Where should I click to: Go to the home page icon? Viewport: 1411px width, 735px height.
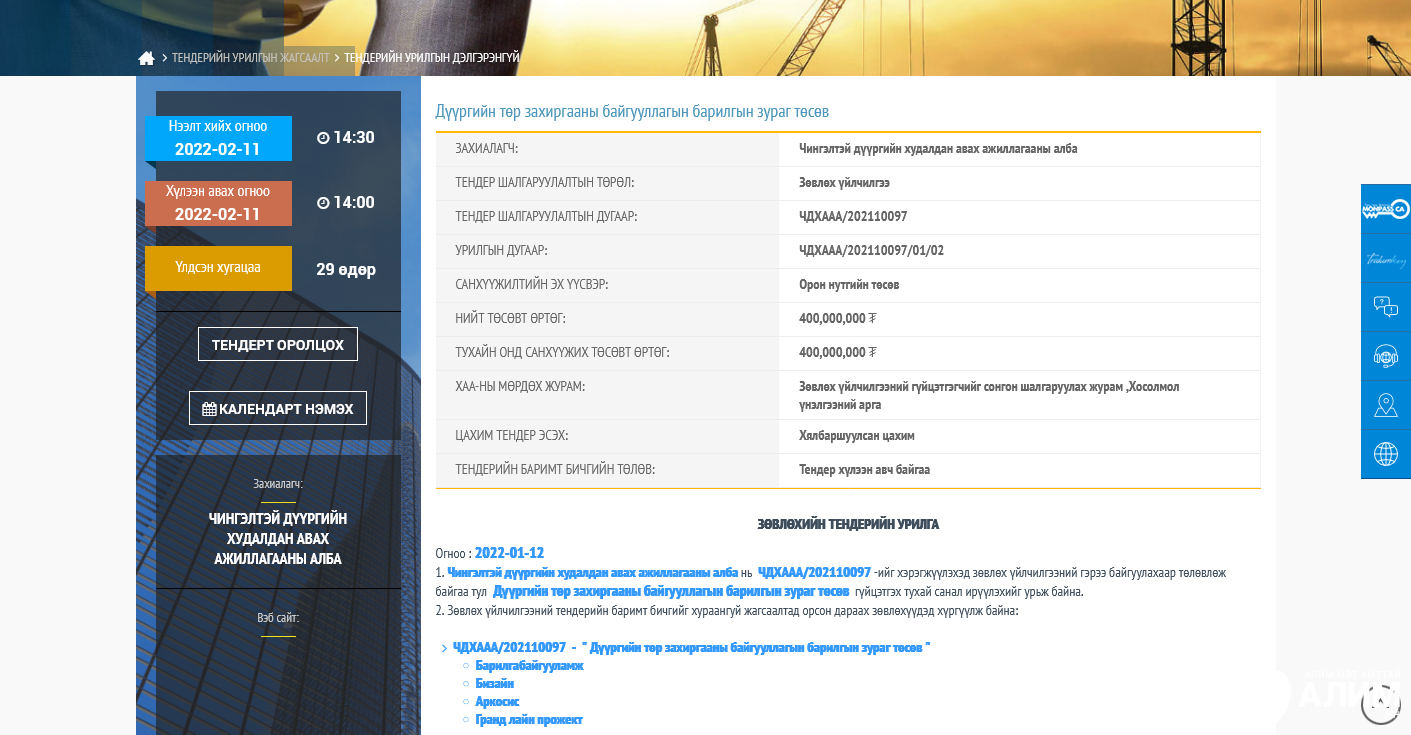pyautogui.click(x=146, y=58)
